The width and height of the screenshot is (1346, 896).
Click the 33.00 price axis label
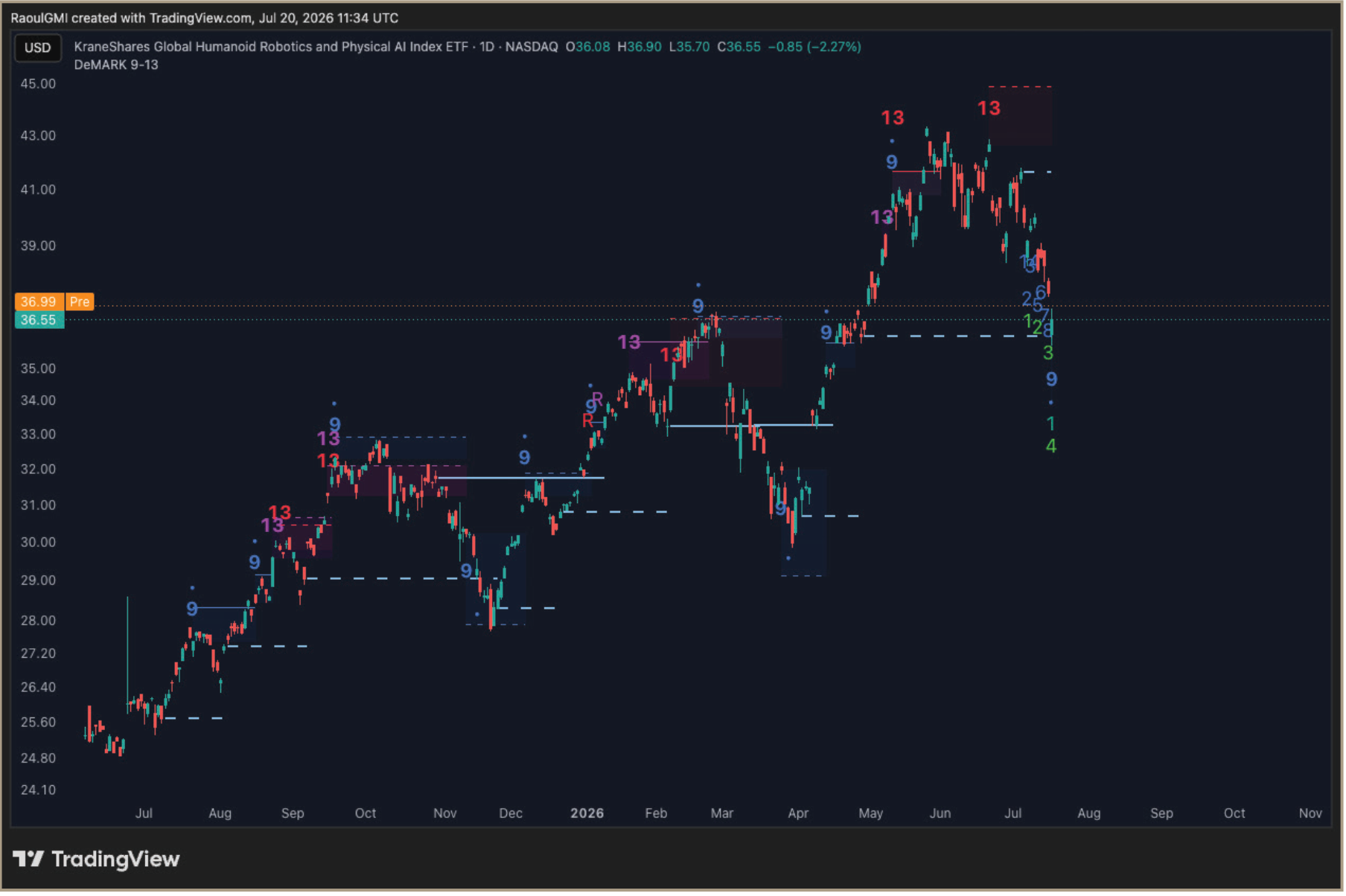click(38, 435)
